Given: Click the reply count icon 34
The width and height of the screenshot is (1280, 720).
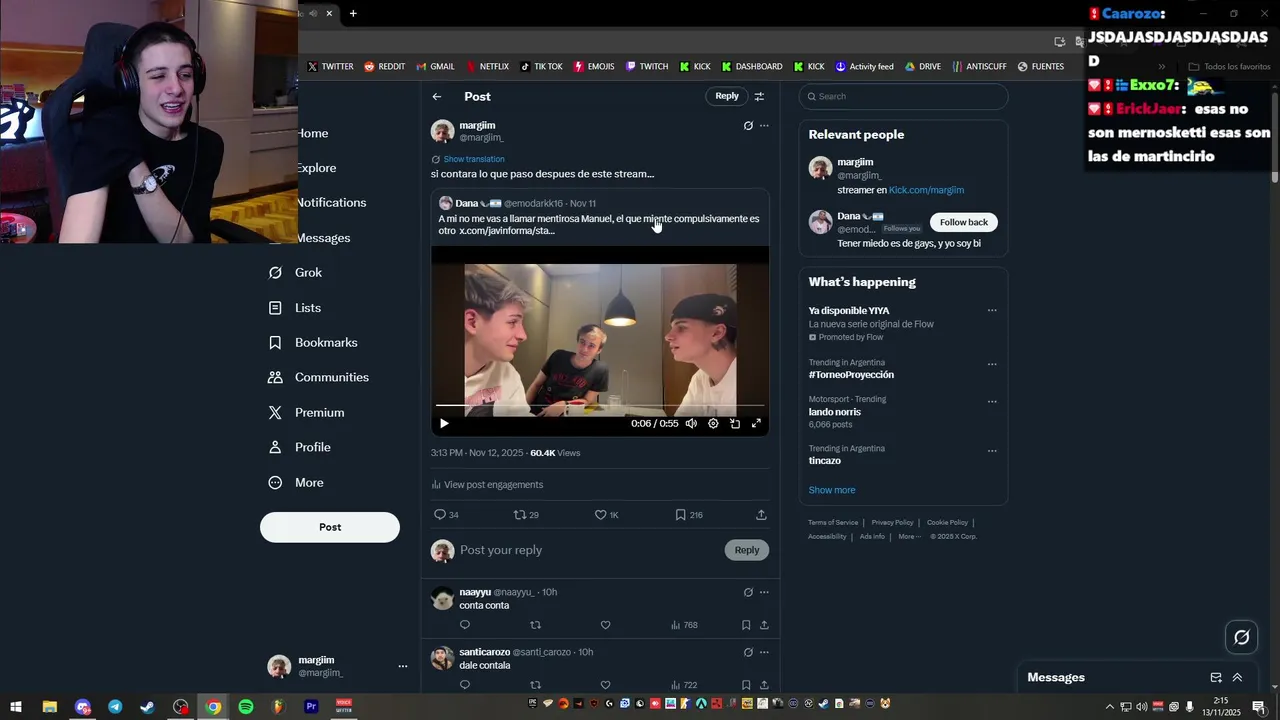Looking at the screenshot, I should [446, 515].
